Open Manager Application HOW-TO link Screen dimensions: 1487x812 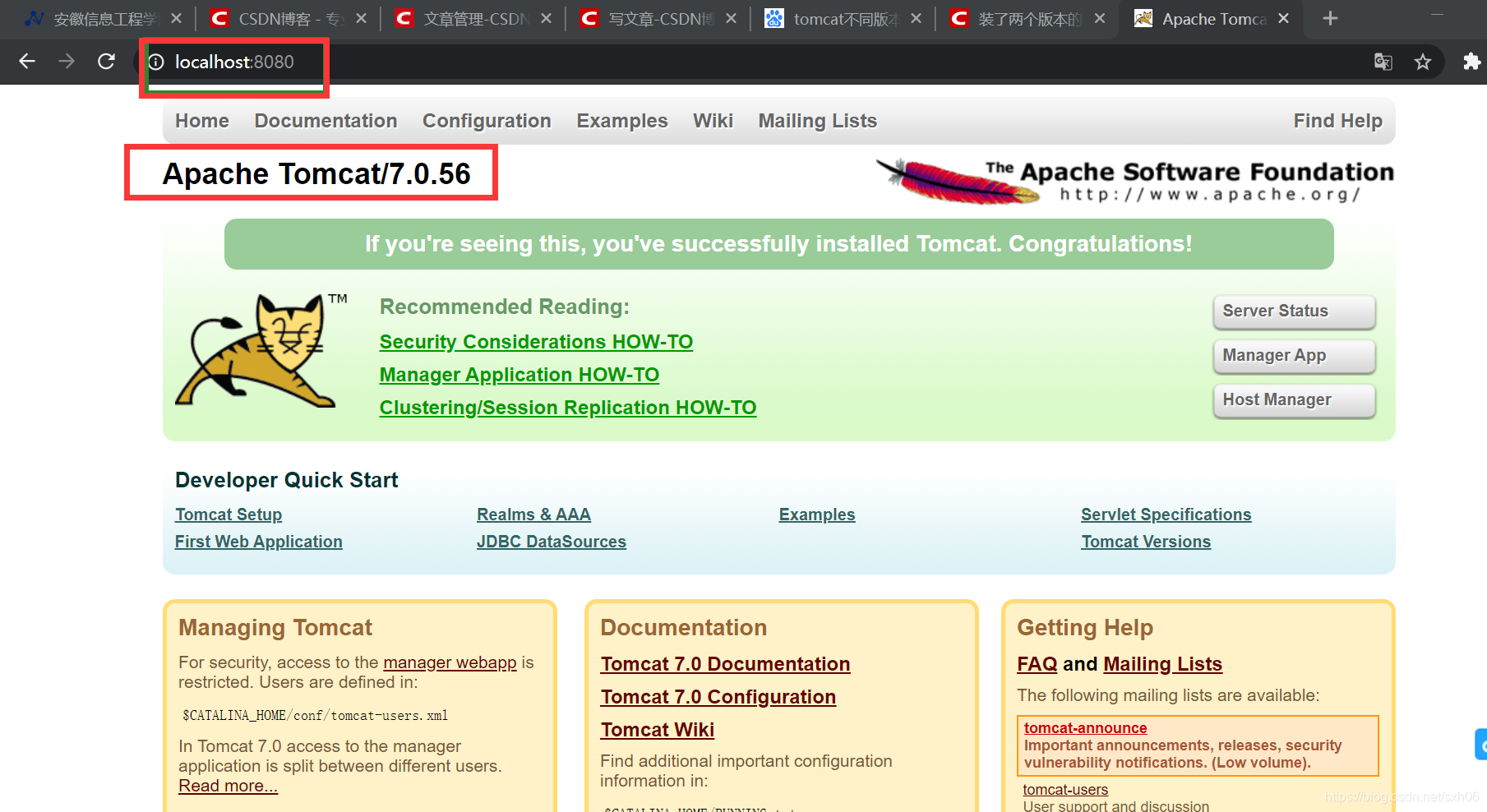tap(519, 375)
